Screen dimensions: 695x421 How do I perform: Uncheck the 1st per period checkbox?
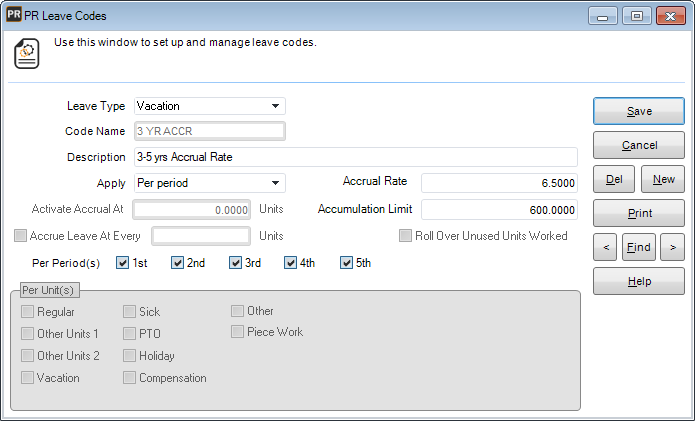pyautogui.click(x=123, y=264)
